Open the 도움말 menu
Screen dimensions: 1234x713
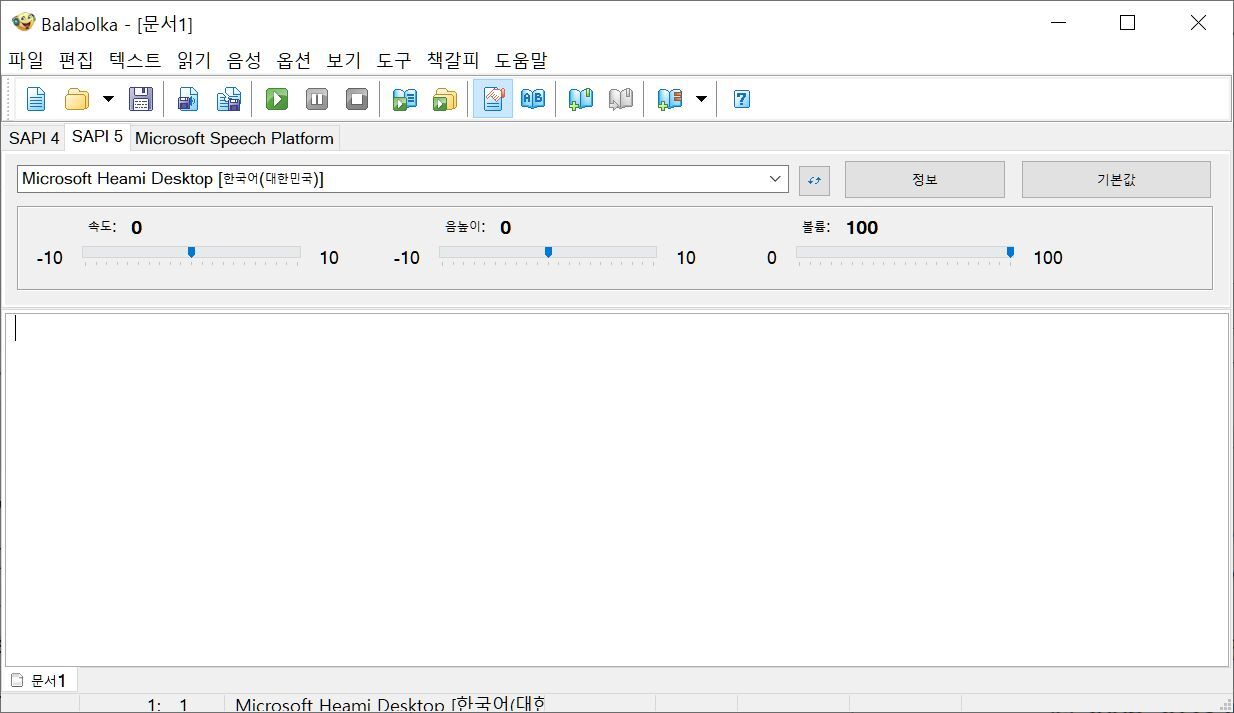coord(521,60)
